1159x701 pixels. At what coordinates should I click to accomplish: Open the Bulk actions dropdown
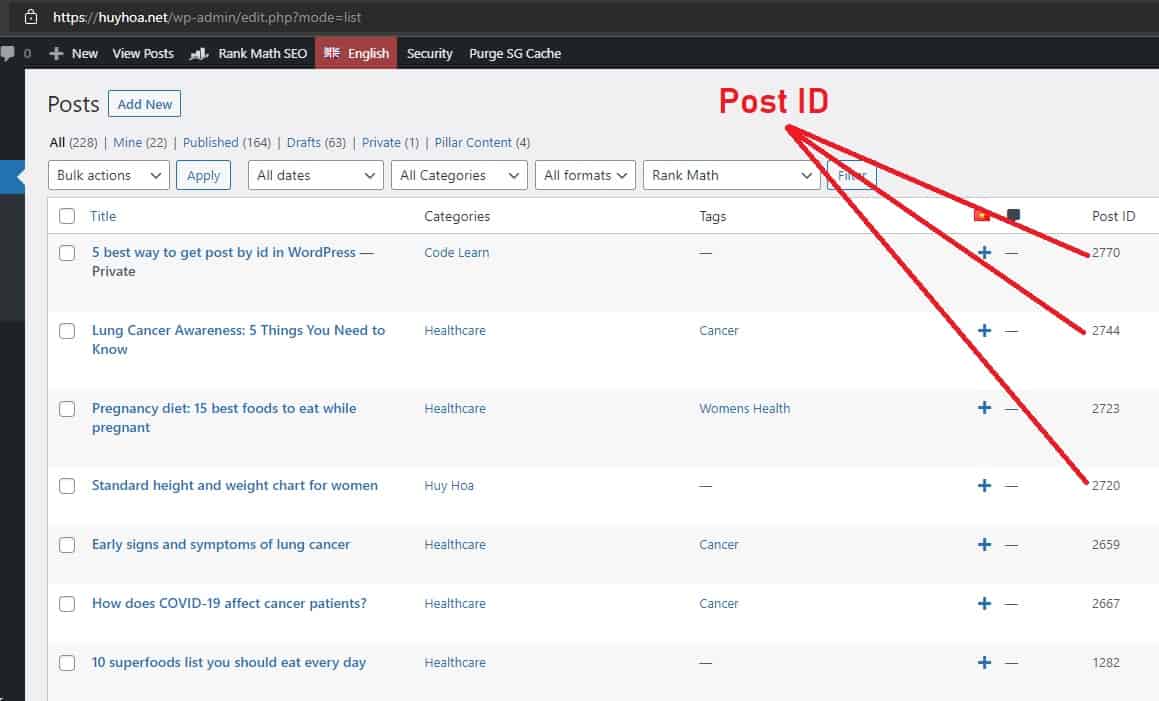click(108, 175)
